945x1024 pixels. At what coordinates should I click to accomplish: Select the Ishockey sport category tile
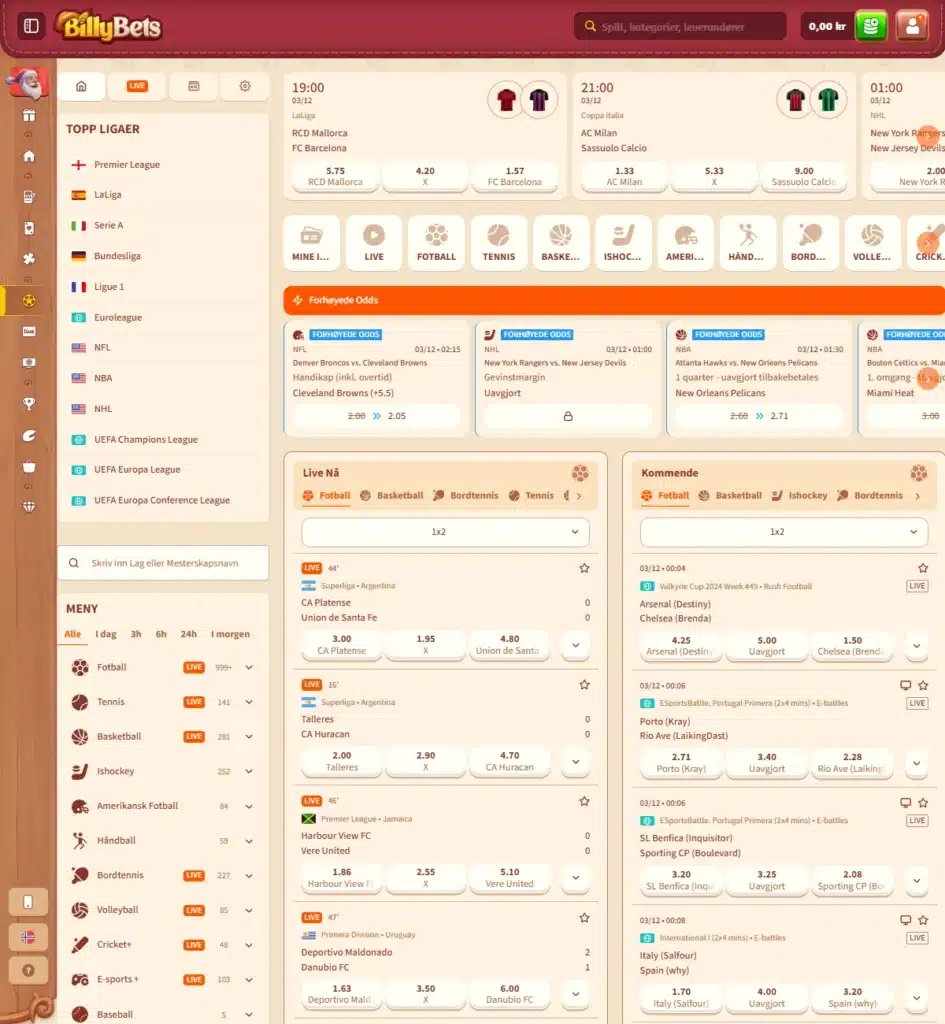tap(622, 243)
